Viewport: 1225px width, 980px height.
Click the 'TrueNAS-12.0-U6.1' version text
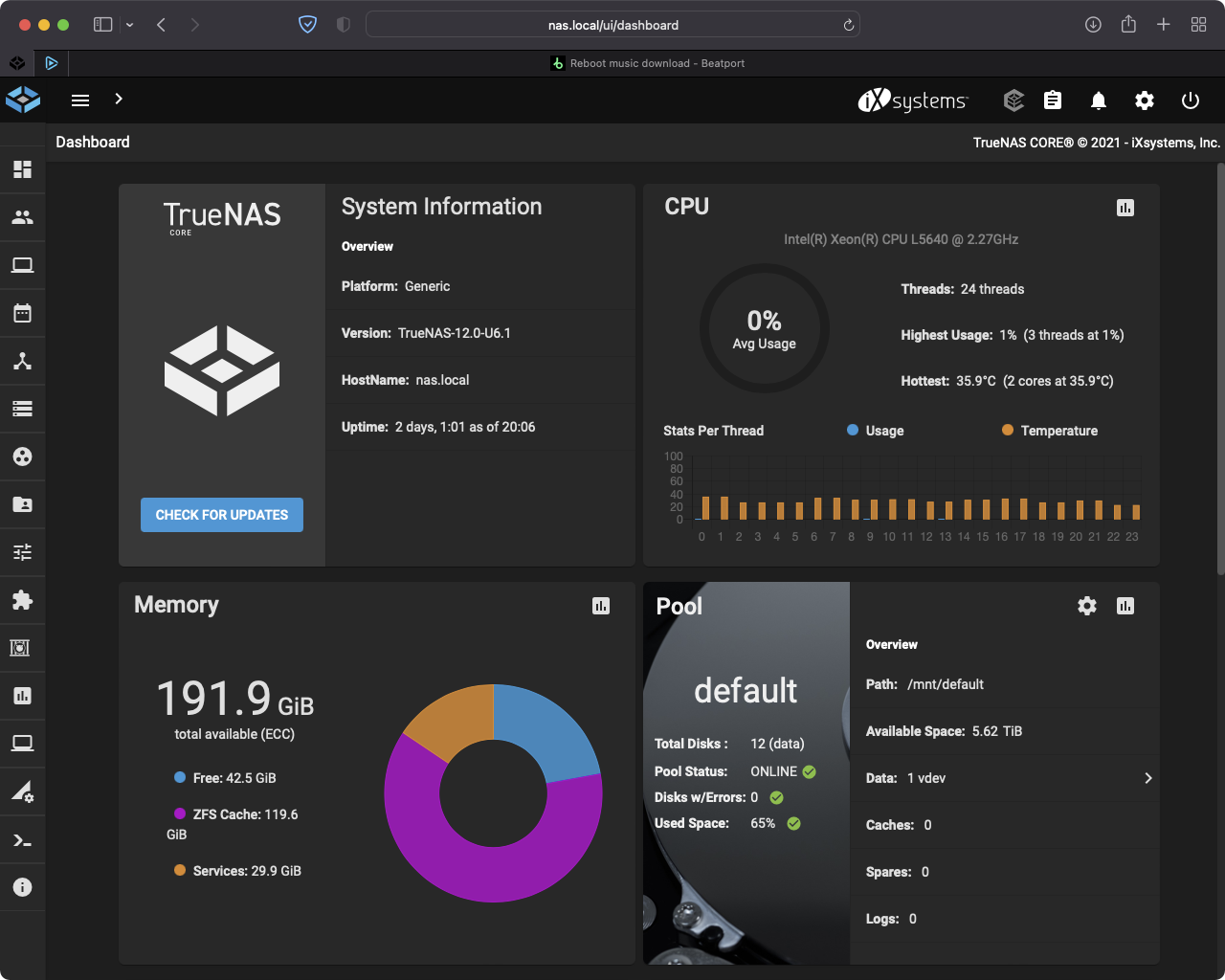[x=455, y=333]
